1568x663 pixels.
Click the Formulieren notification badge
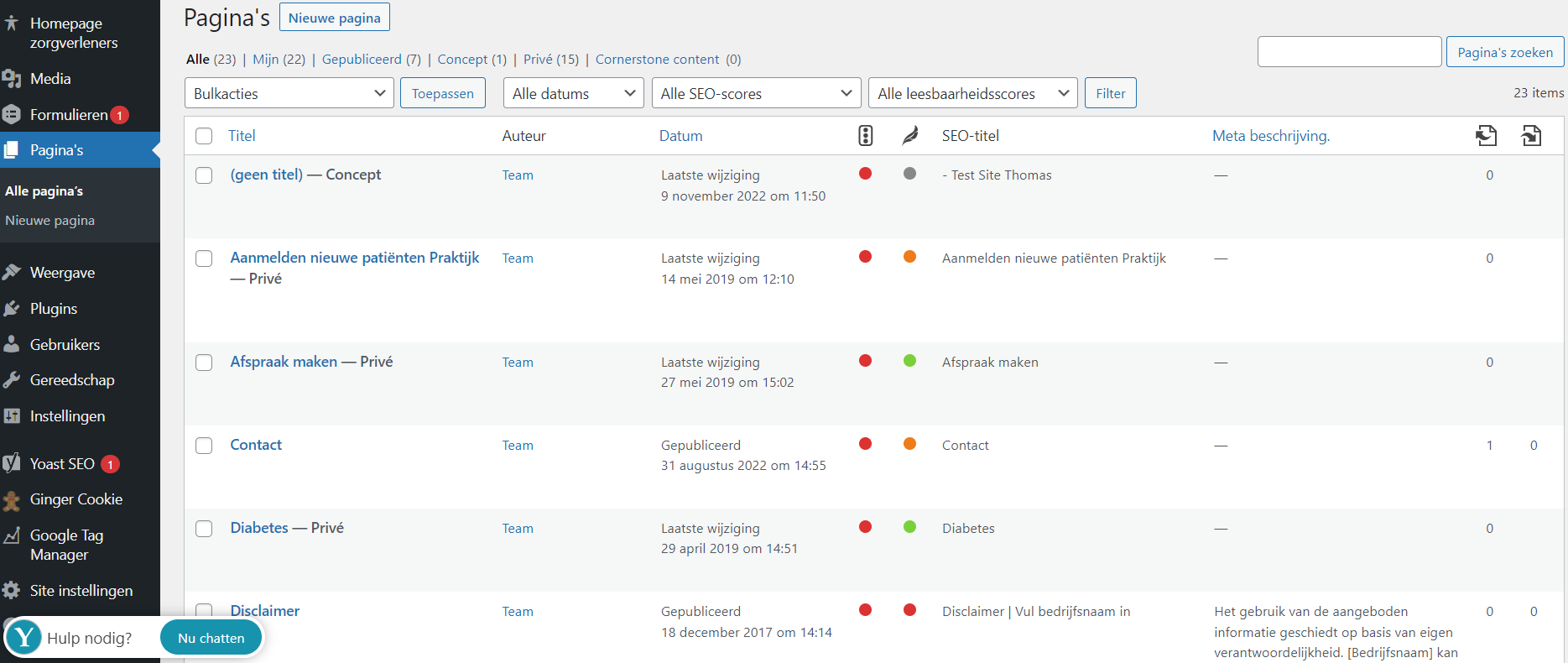pyautogui.click(x=120, y=115)
